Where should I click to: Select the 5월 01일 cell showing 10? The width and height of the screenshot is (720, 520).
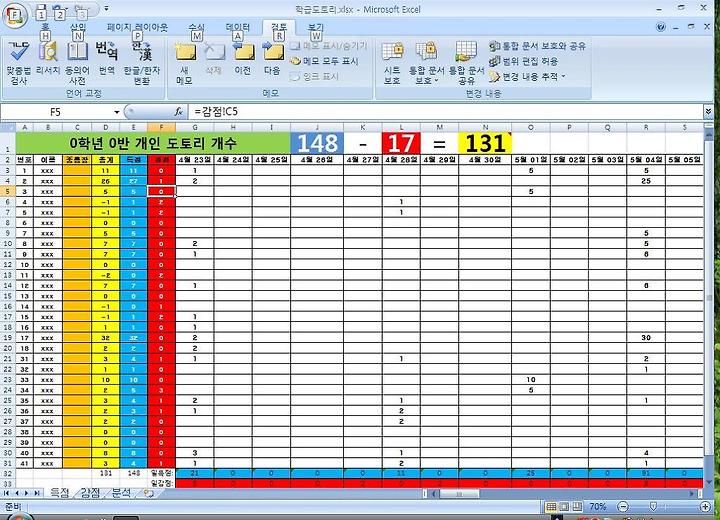tap(531, 379)
